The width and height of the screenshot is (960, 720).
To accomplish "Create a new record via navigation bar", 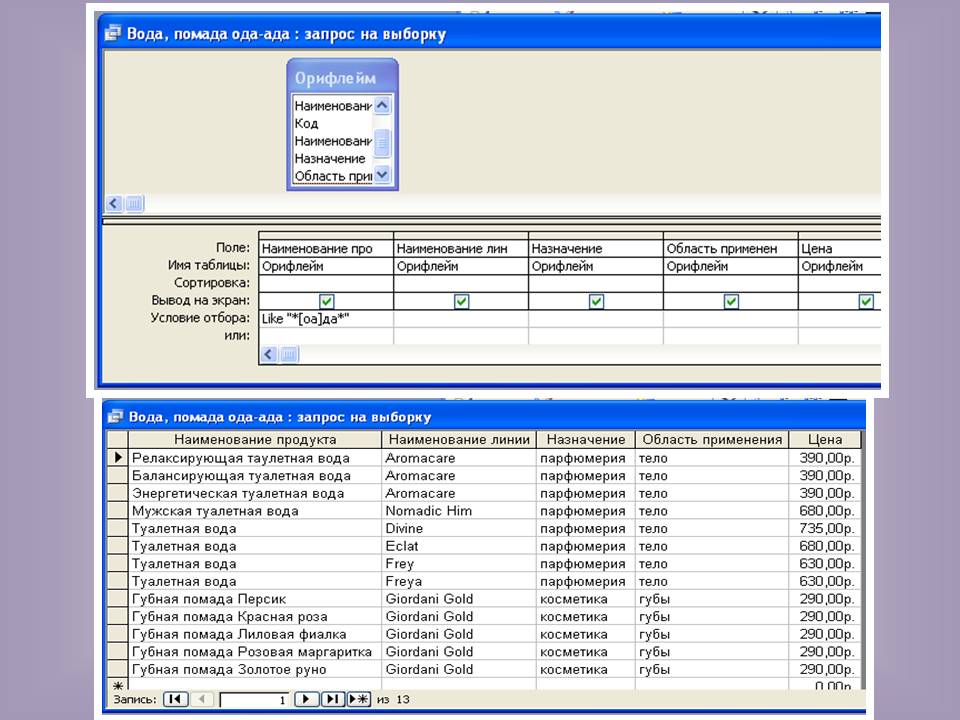I will tap(359, 699).
